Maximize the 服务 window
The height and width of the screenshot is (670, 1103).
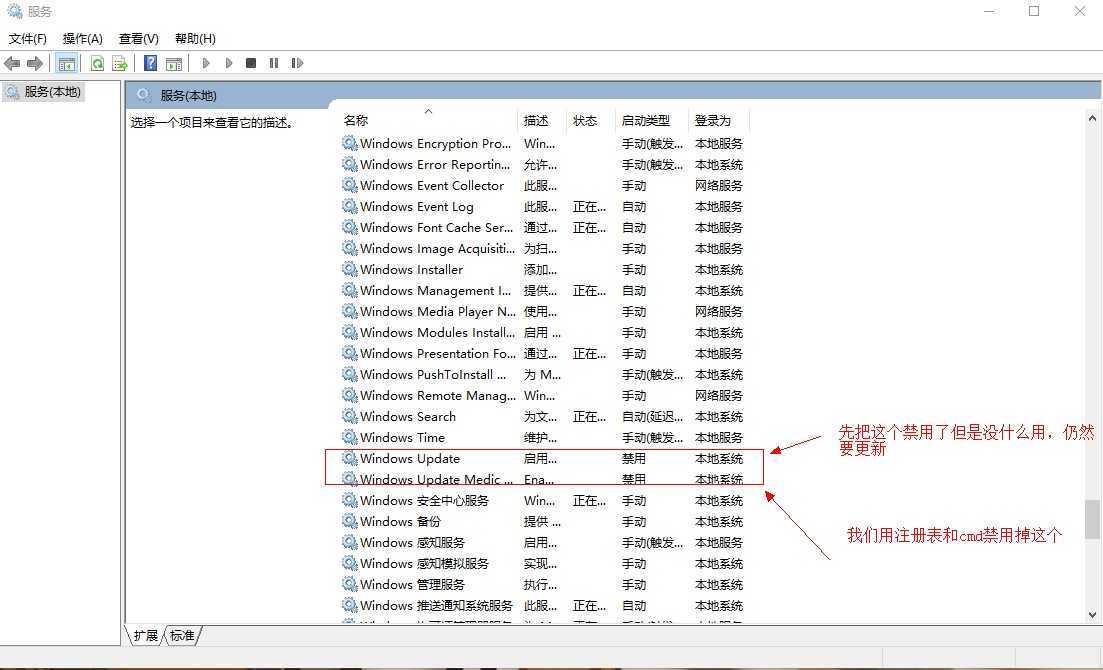tap(1034, 11)
